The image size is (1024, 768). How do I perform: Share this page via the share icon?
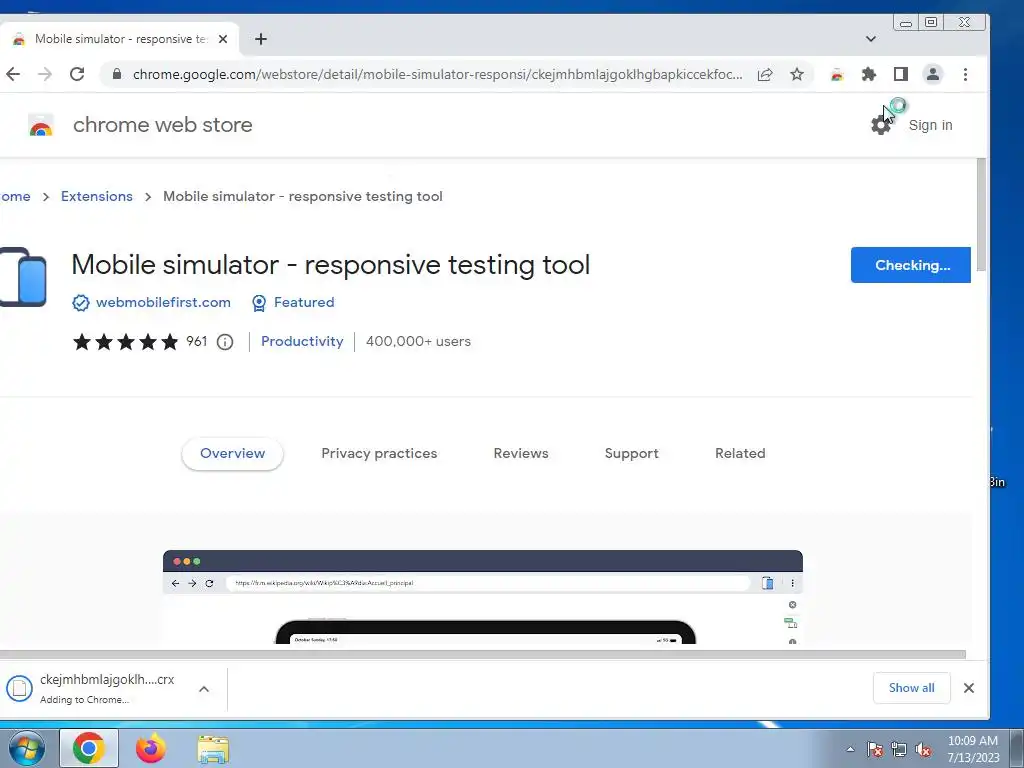click(765, 74)
